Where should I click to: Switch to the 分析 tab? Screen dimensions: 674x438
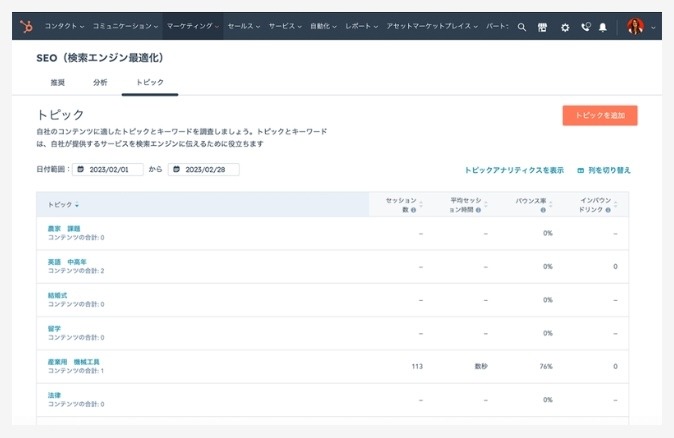click(100, 83)
